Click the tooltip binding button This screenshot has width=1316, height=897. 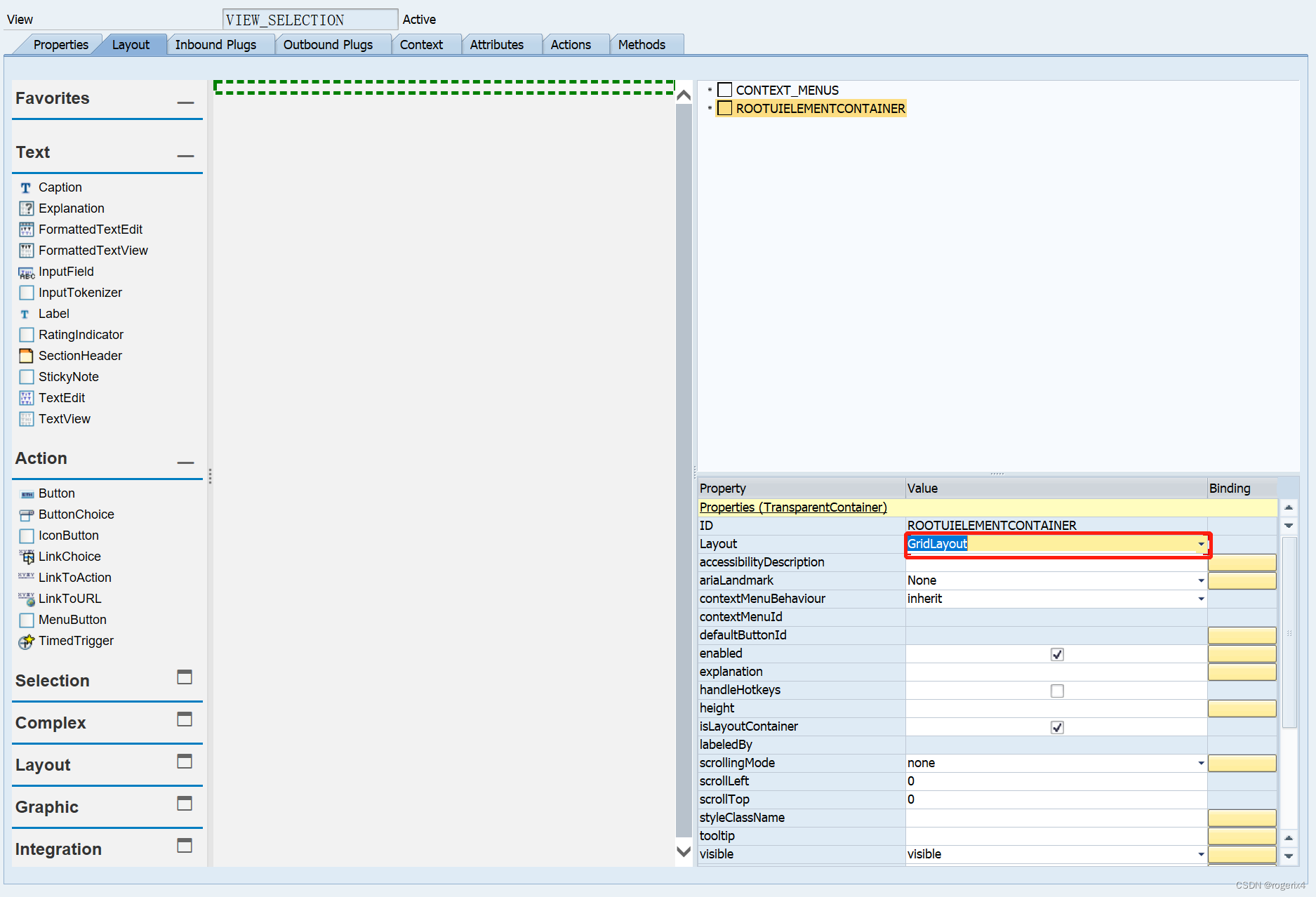point(1242,836)
